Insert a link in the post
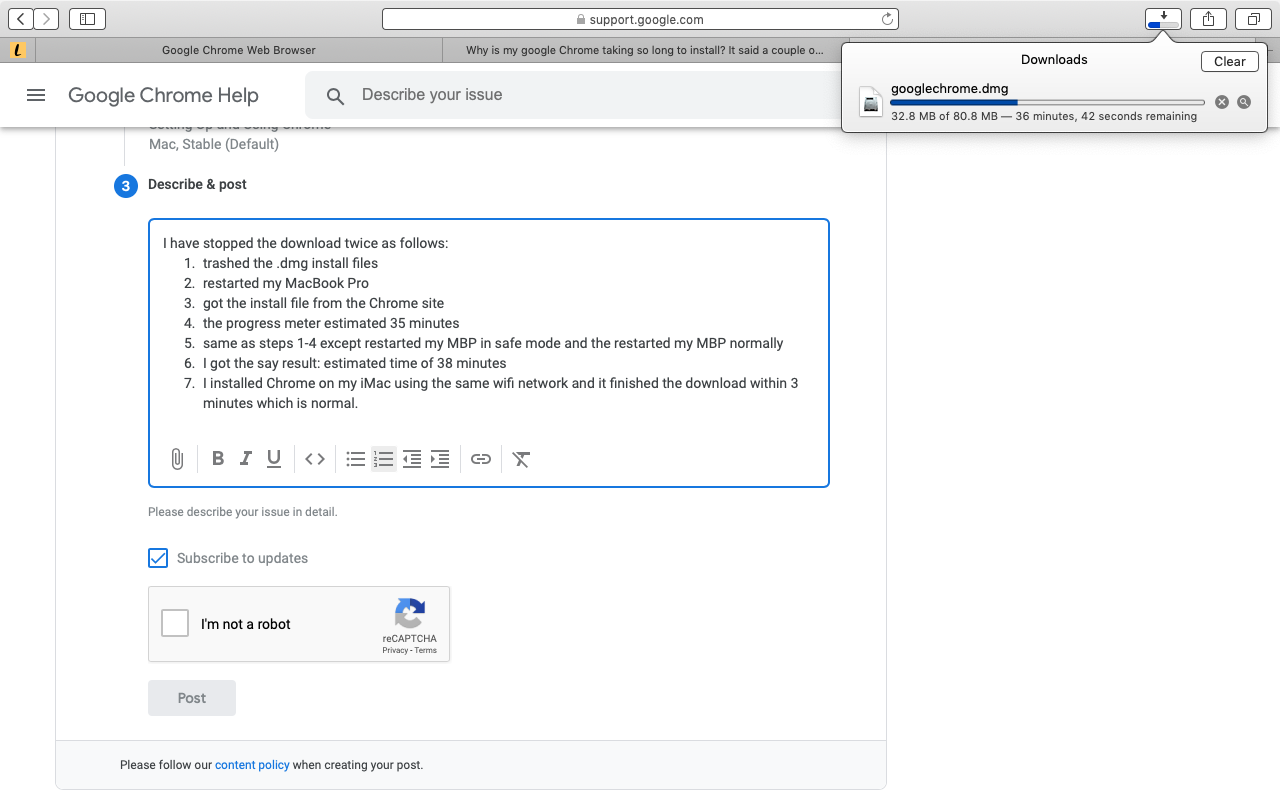 pyautogui.click(x=481, y=459)
